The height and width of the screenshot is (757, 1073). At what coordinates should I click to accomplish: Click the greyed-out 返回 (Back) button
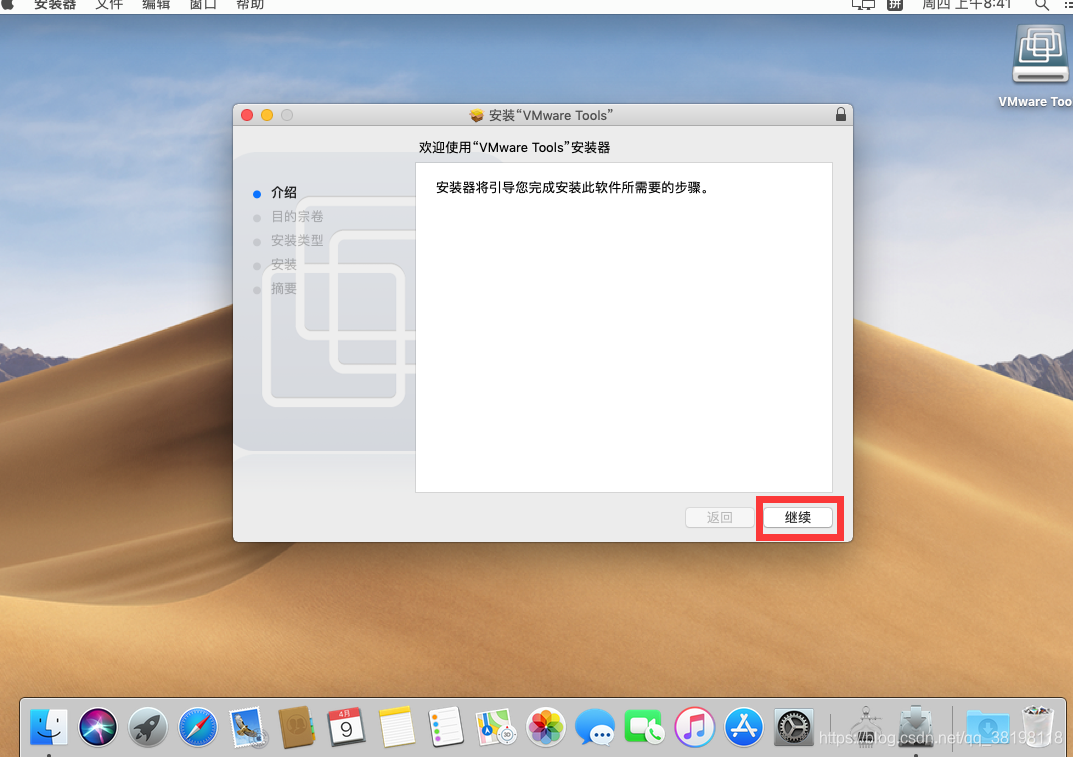(x=719, y=517)
